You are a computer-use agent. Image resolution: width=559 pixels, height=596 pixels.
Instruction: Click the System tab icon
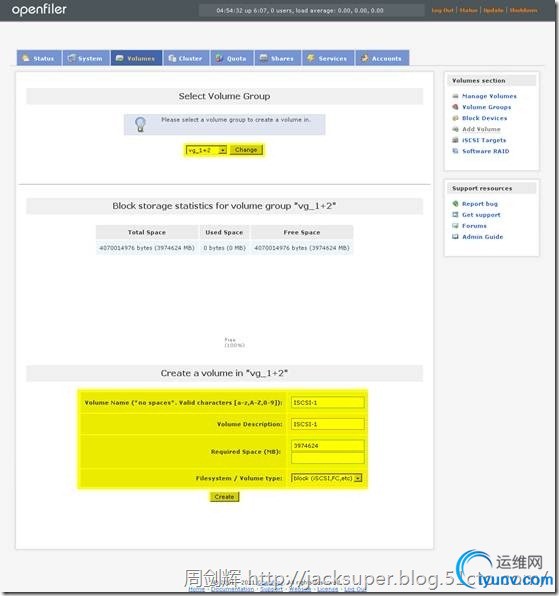(x=71, y=58)
